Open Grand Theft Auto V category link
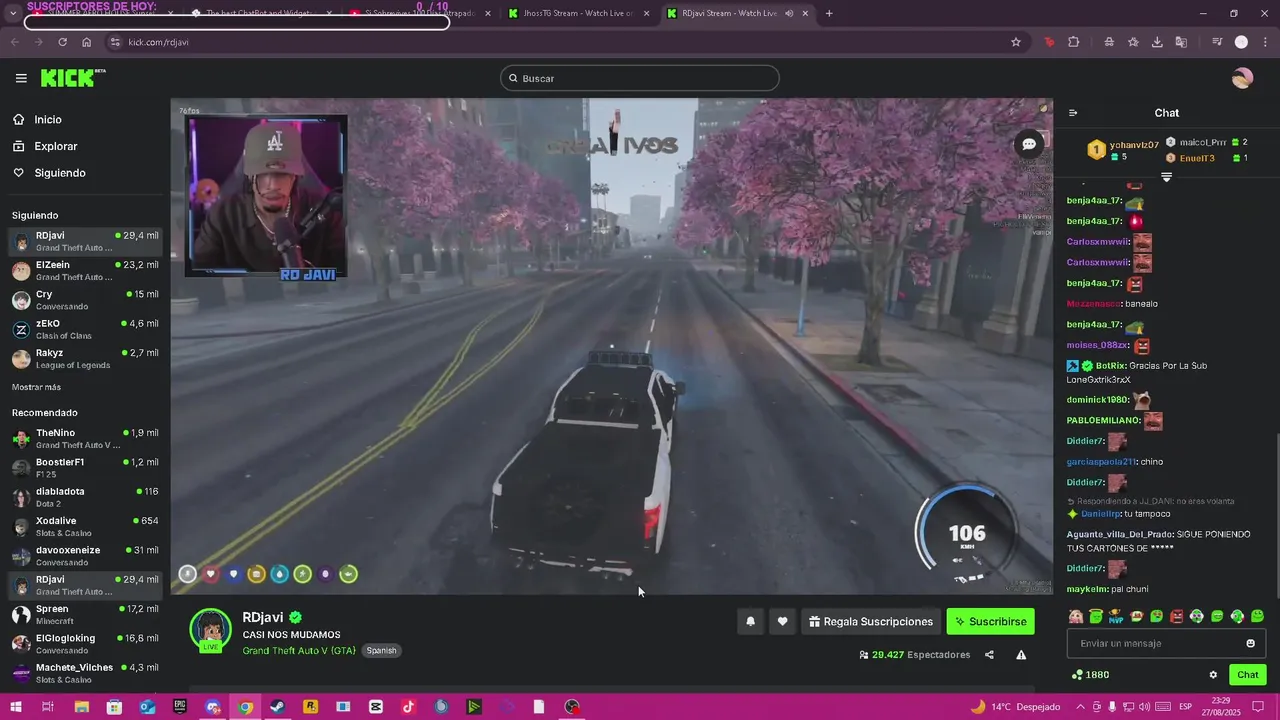The height and width of the screenshot is (720, 1280). click(299, 650)
